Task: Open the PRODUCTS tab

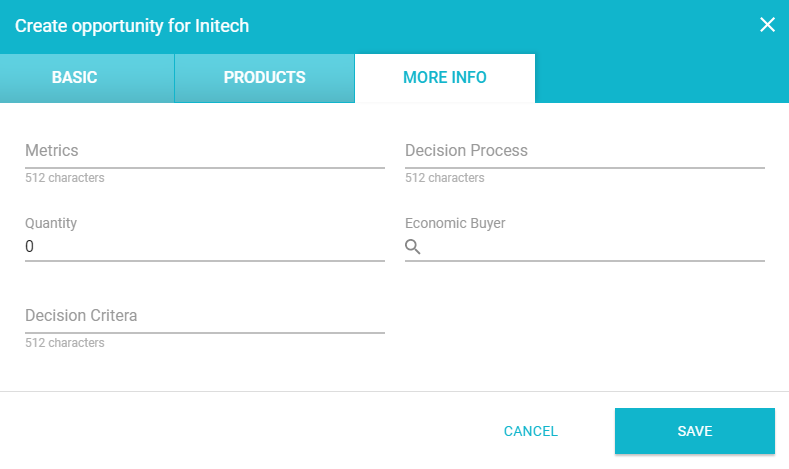Action: (x=264, y=78)
